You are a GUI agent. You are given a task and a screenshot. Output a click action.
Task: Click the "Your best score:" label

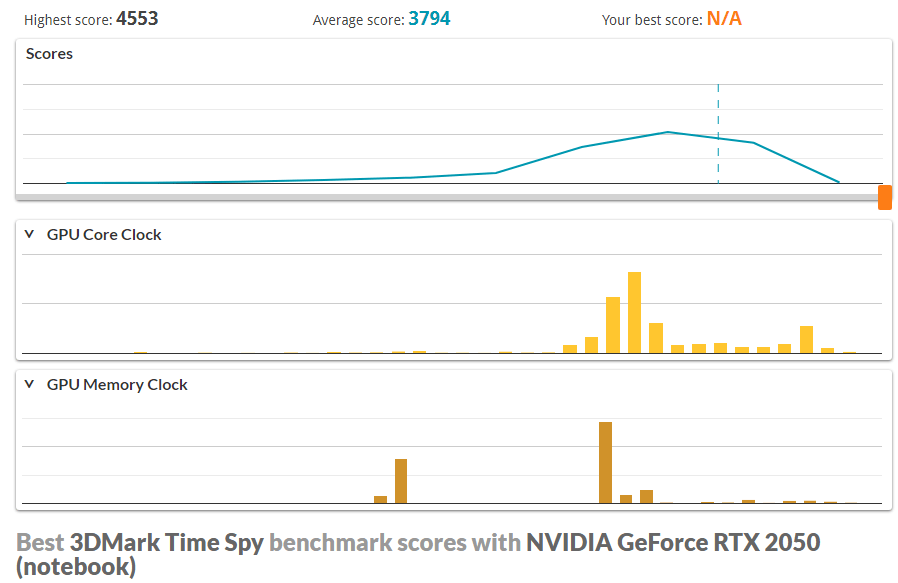click(652, 20)
